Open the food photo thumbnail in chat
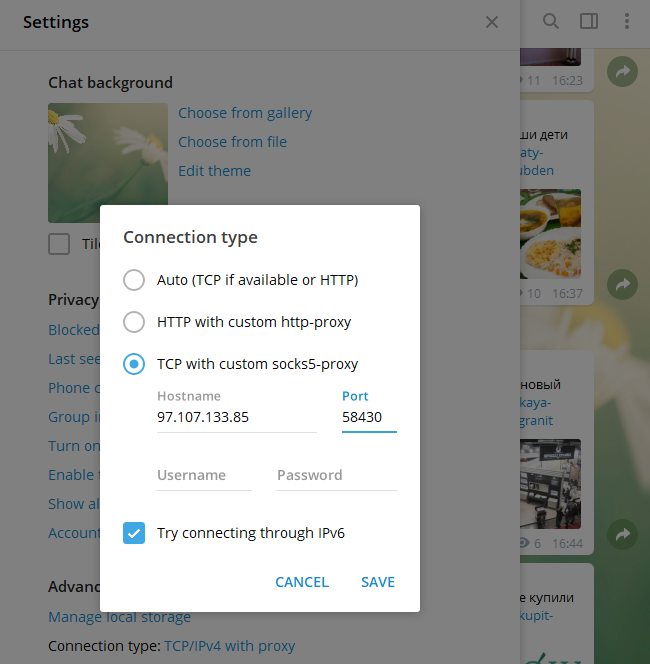This screenshot has width=650, height=664. point(550,234)
